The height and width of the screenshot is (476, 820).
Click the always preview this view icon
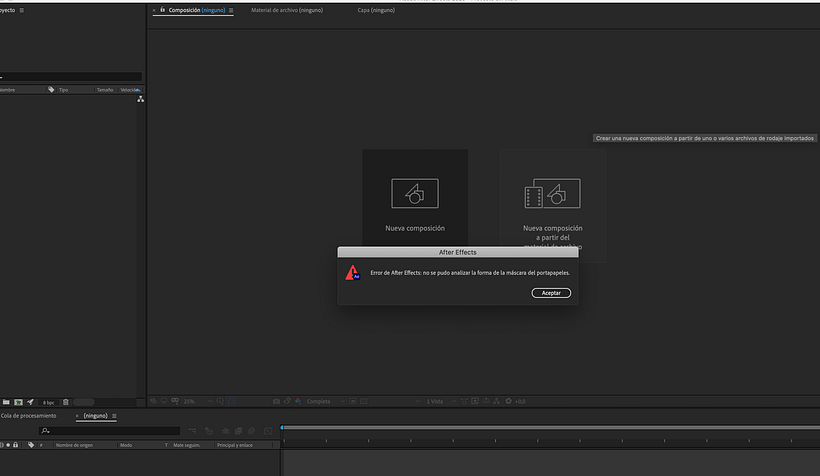(153, 401)
